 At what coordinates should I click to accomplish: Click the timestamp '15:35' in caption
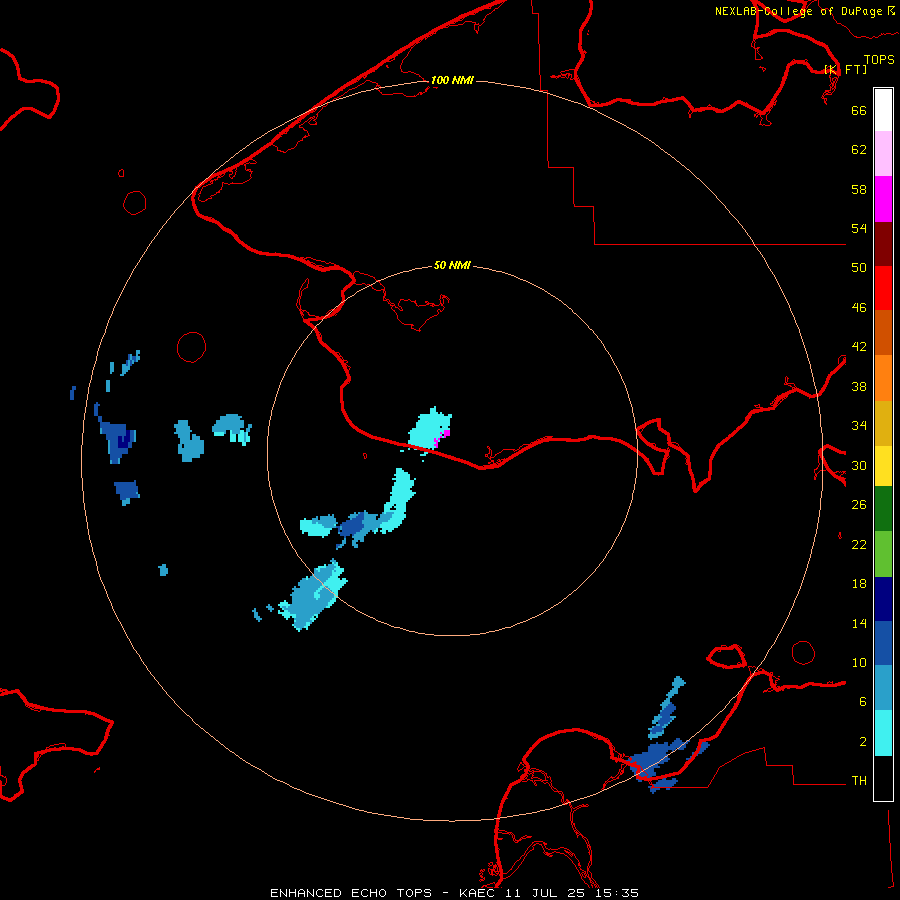click(x=615, y=893)
